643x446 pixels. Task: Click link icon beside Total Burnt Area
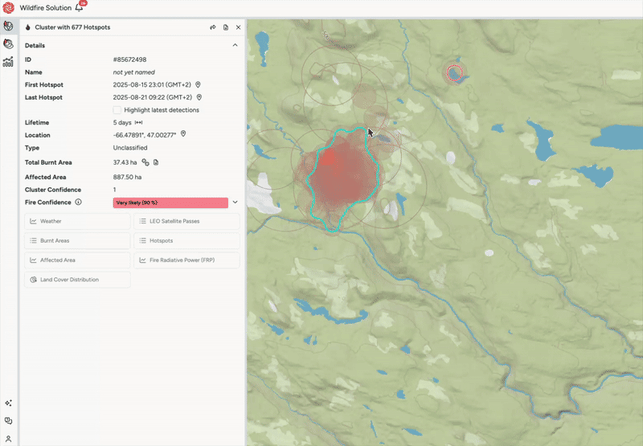pos(145,162)
